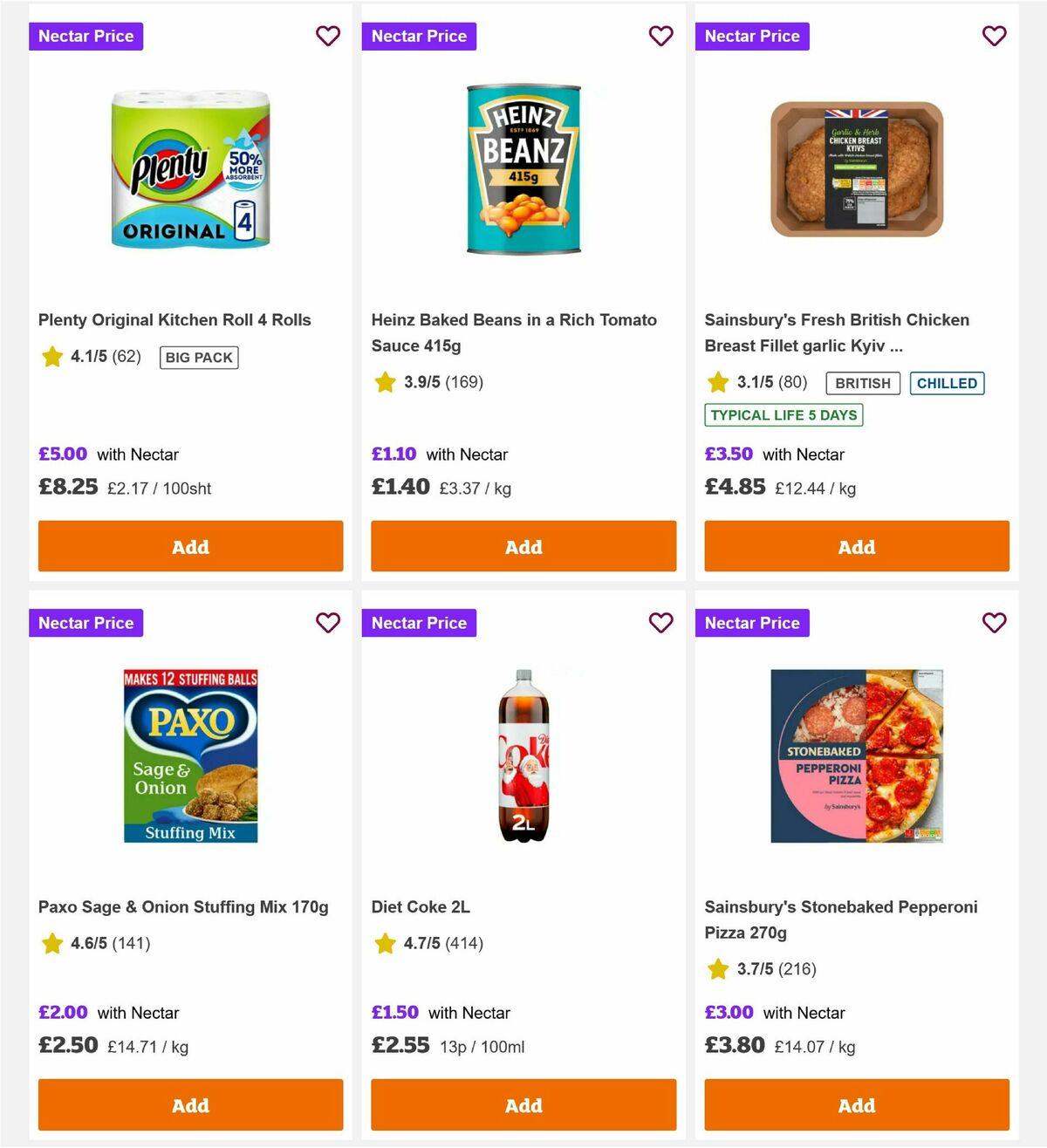Open the BIG PACK tag on Plenty rolls

click(198, 357)
